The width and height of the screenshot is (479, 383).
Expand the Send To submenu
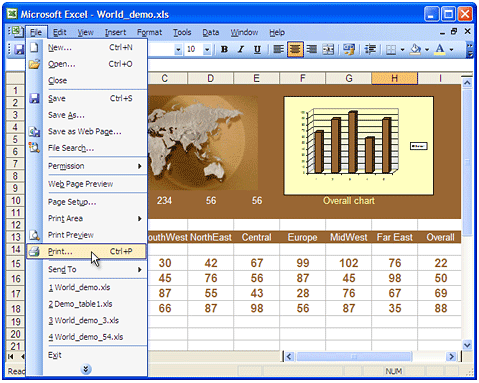(x=87, y=269)
